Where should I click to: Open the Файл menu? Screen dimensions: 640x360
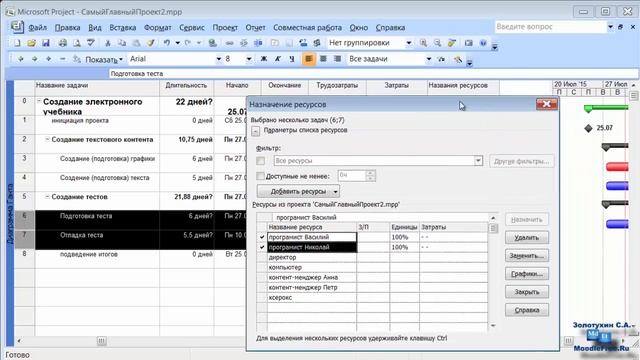[x=38, y=28]
